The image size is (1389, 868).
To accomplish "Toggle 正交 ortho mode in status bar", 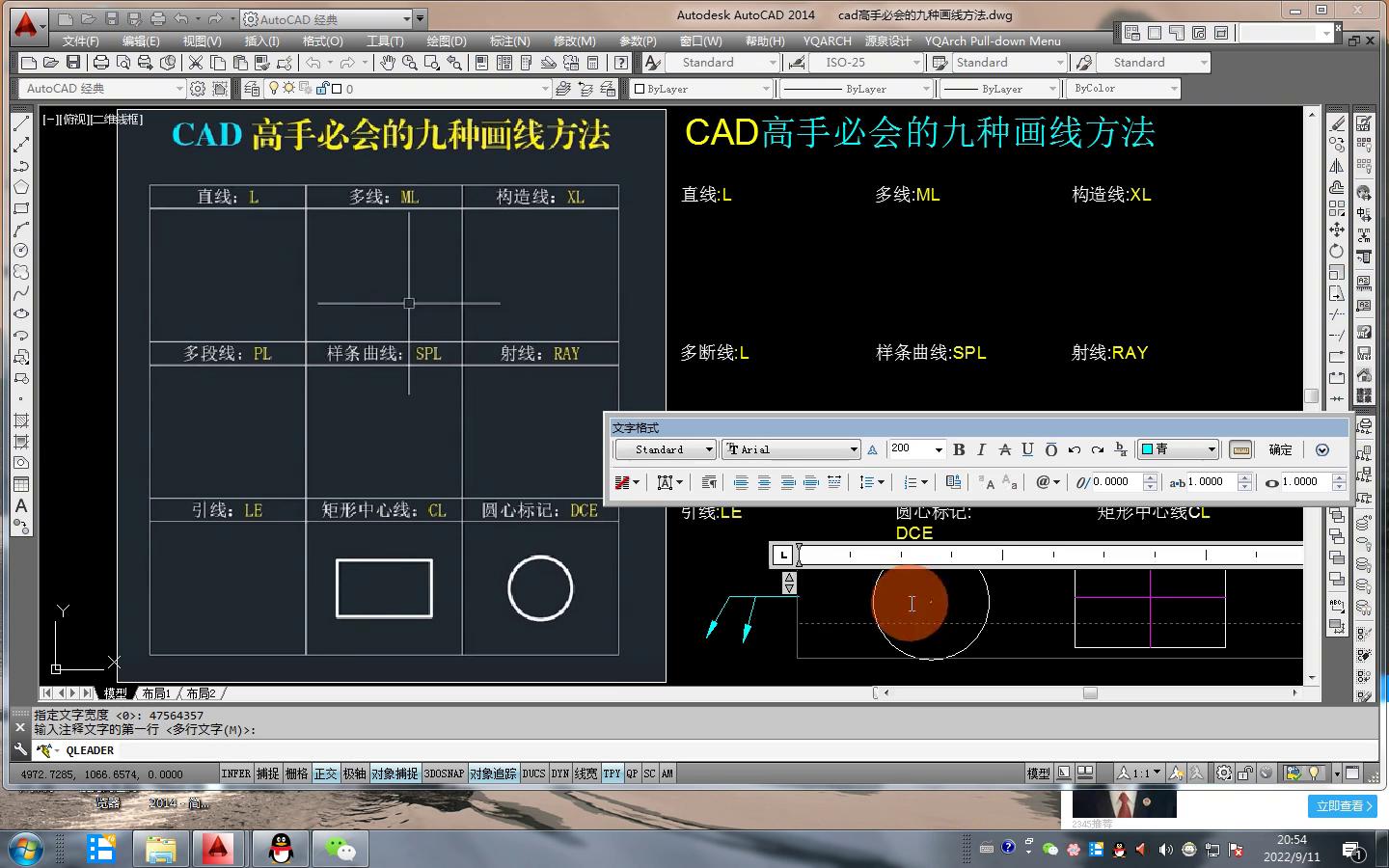I will coord(326,773).
